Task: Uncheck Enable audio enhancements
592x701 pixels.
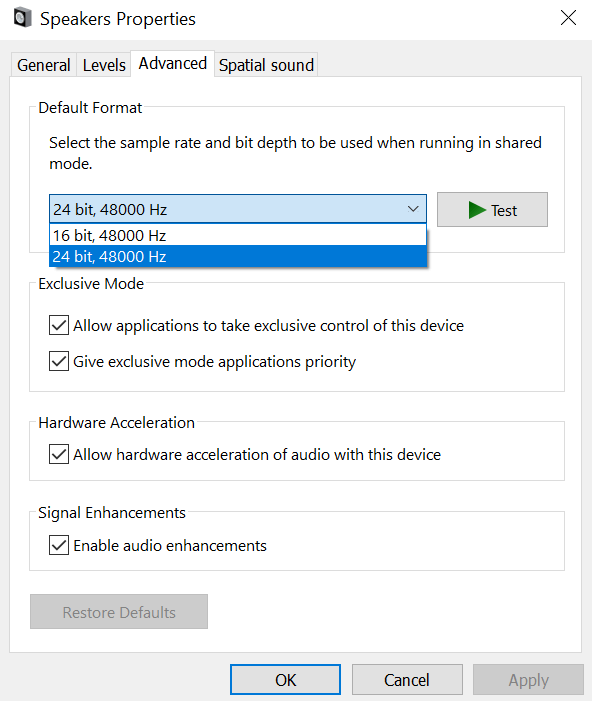Action: click(59, 545)
